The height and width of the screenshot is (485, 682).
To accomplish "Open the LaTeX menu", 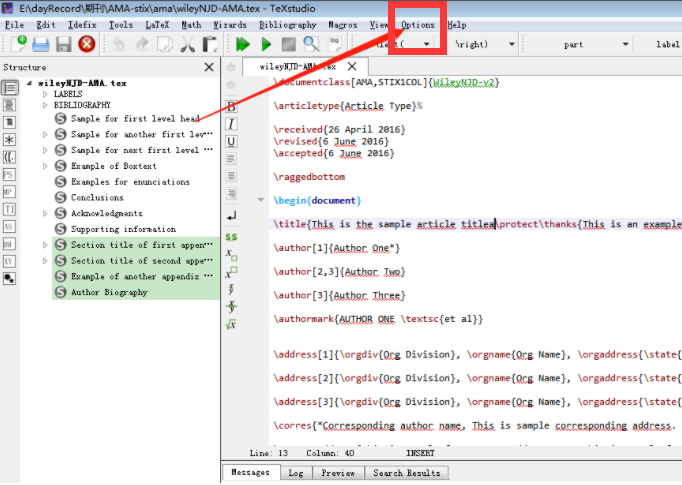I will coord(157,25).
